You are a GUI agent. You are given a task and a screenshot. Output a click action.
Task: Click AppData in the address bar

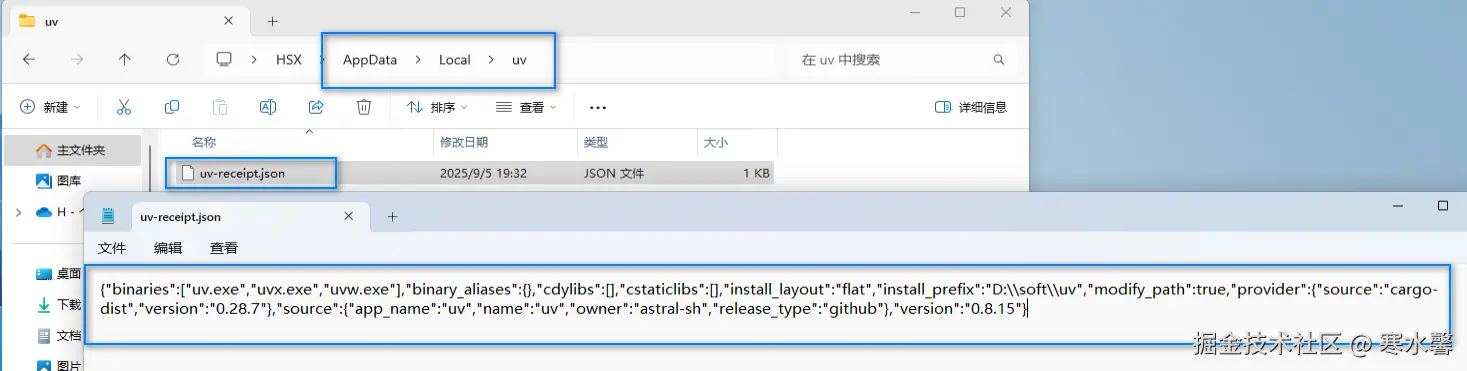[370, 60]
